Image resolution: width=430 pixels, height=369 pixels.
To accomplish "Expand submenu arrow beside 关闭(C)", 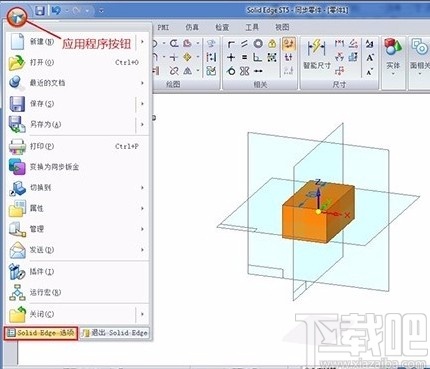I will [x=142, y=314].
